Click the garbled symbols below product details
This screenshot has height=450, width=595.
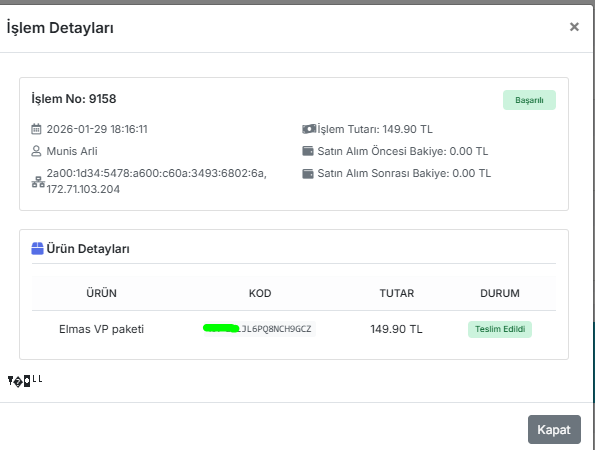[25, 380]
